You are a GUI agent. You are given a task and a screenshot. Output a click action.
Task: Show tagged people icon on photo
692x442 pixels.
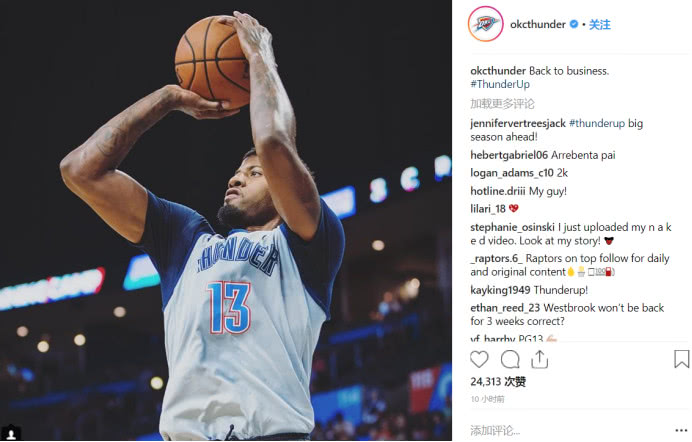[x=11, y=434]
